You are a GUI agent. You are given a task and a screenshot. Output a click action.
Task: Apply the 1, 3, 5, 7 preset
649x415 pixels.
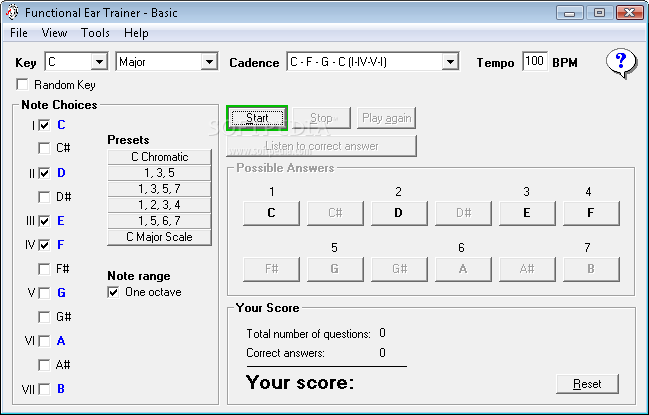[x=159, y=189]
